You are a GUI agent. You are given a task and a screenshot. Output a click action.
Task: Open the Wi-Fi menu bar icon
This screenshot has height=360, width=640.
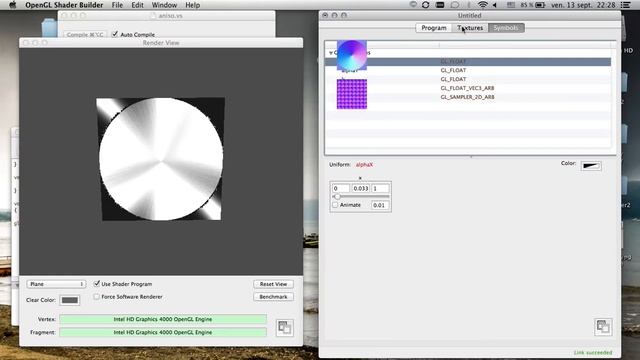pyautogui.click(x=483, y=5)
